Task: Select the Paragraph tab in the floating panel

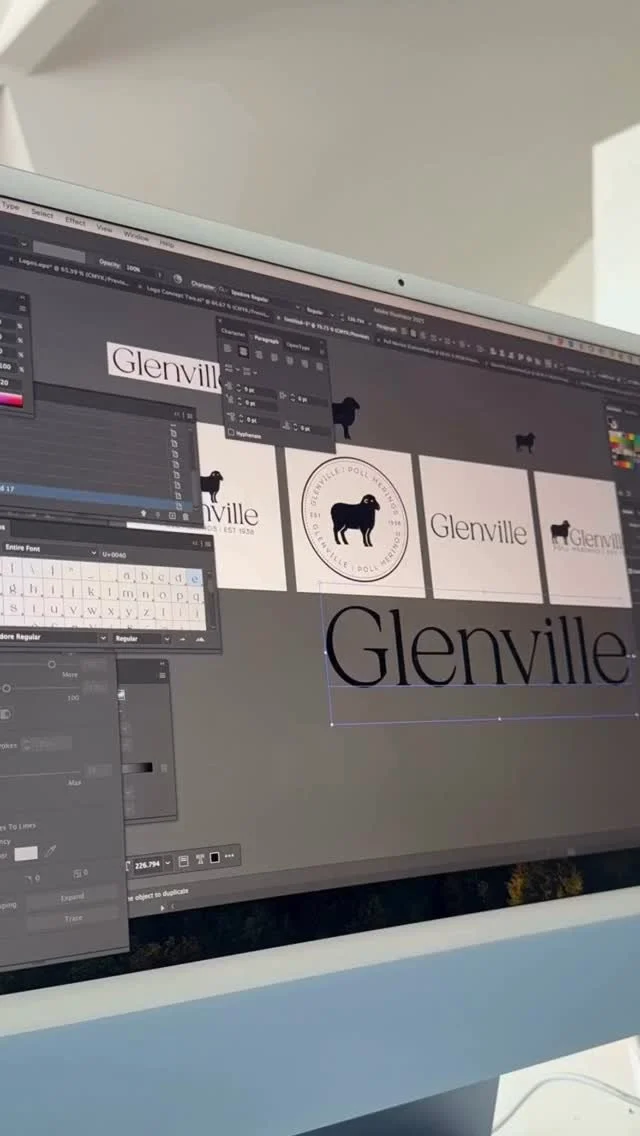Action: (266, 338)
